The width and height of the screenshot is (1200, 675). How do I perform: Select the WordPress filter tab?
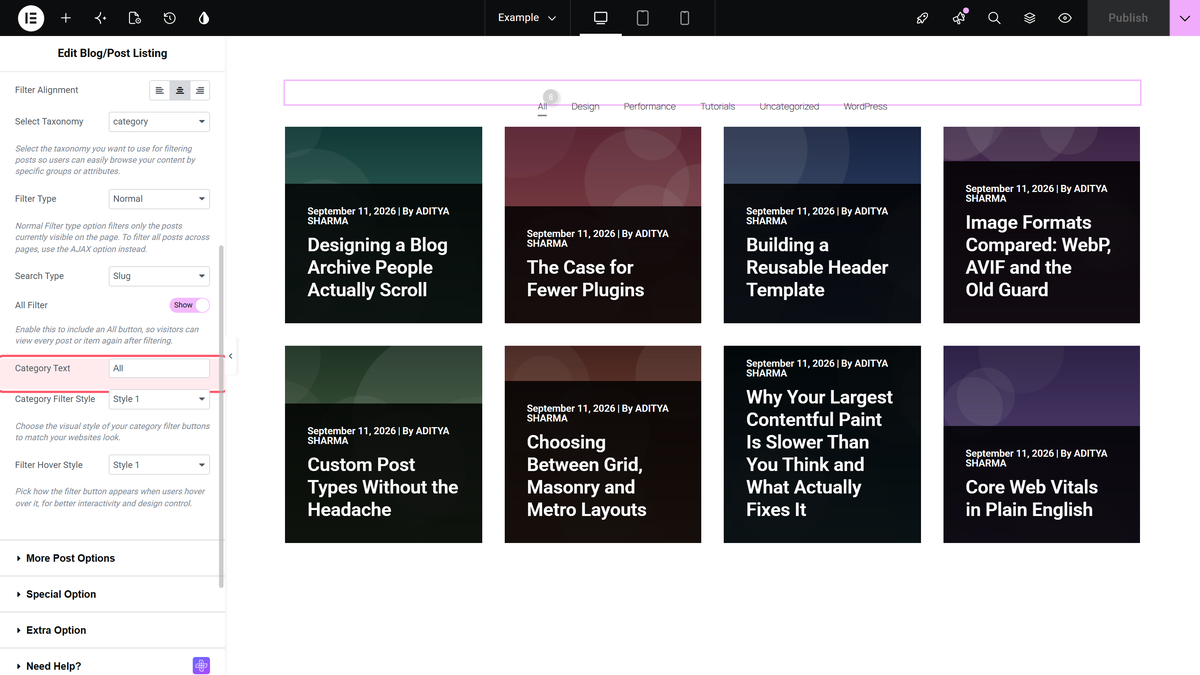point(865,106)
